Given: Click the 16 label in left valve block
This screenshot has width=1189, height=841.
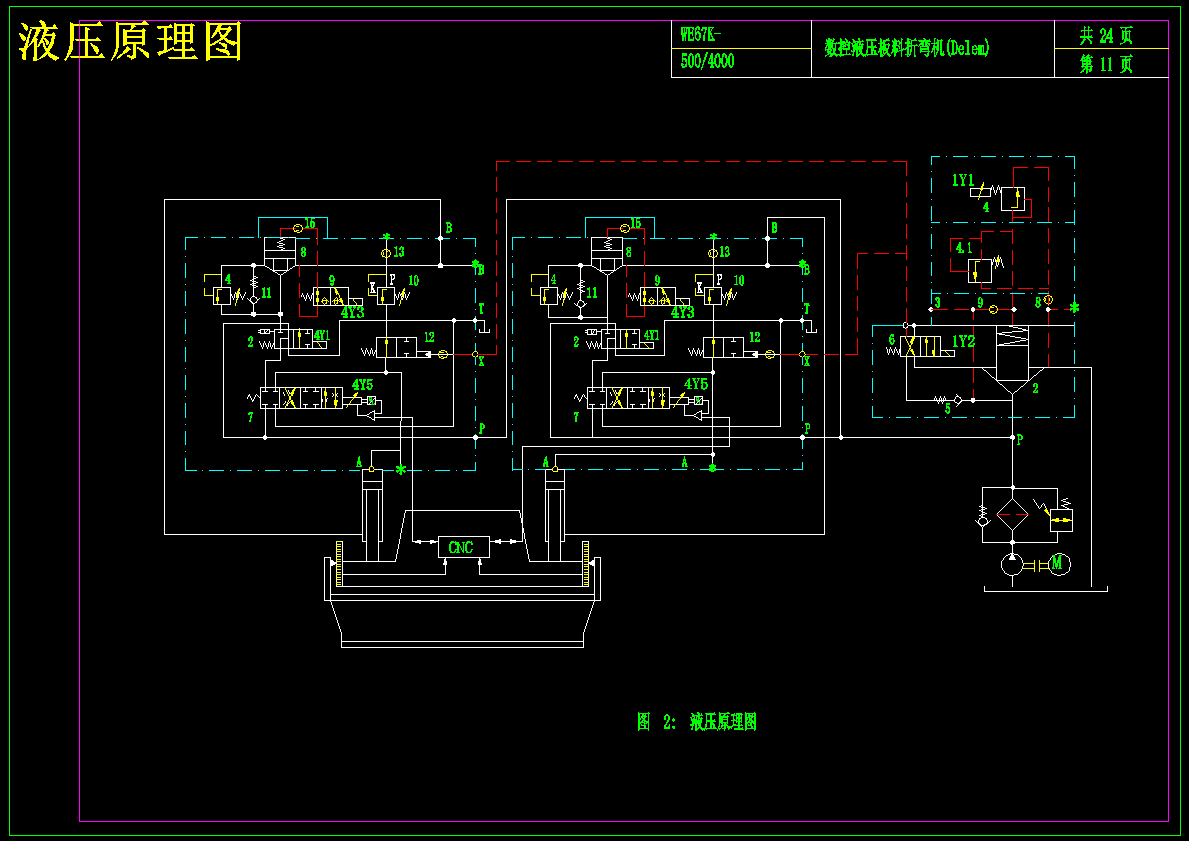Looking at the screenshot, I should 310,224.
